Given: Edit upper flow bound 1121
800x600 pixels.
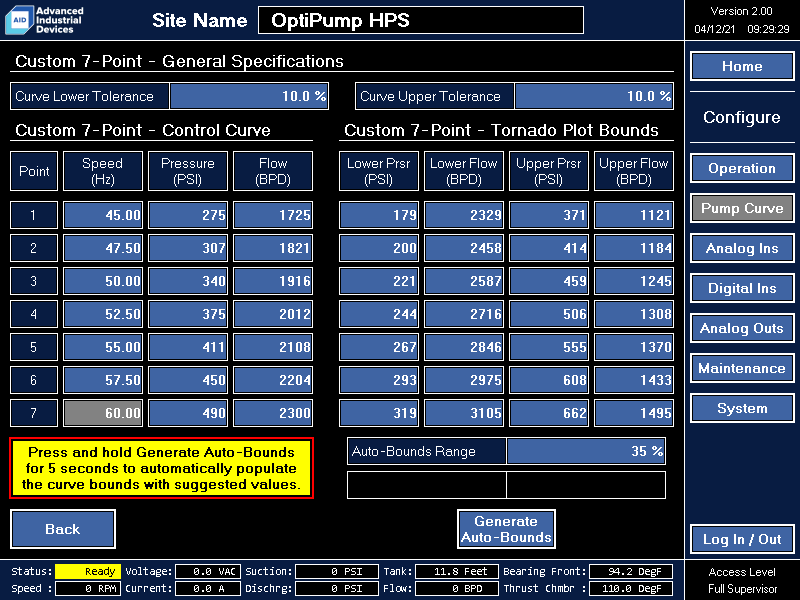Looking at the screenshot, I should (x=634, y=215).
